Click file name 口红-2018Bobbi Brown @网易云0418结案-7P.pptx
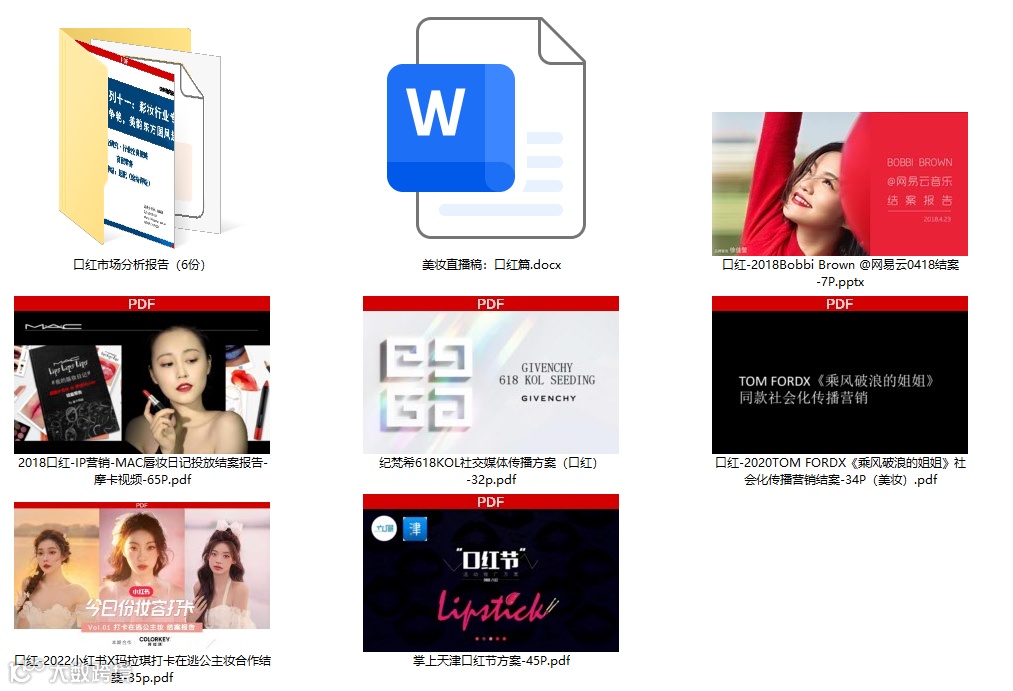Viewport: 1013px width, 691px height. [840, 273]
